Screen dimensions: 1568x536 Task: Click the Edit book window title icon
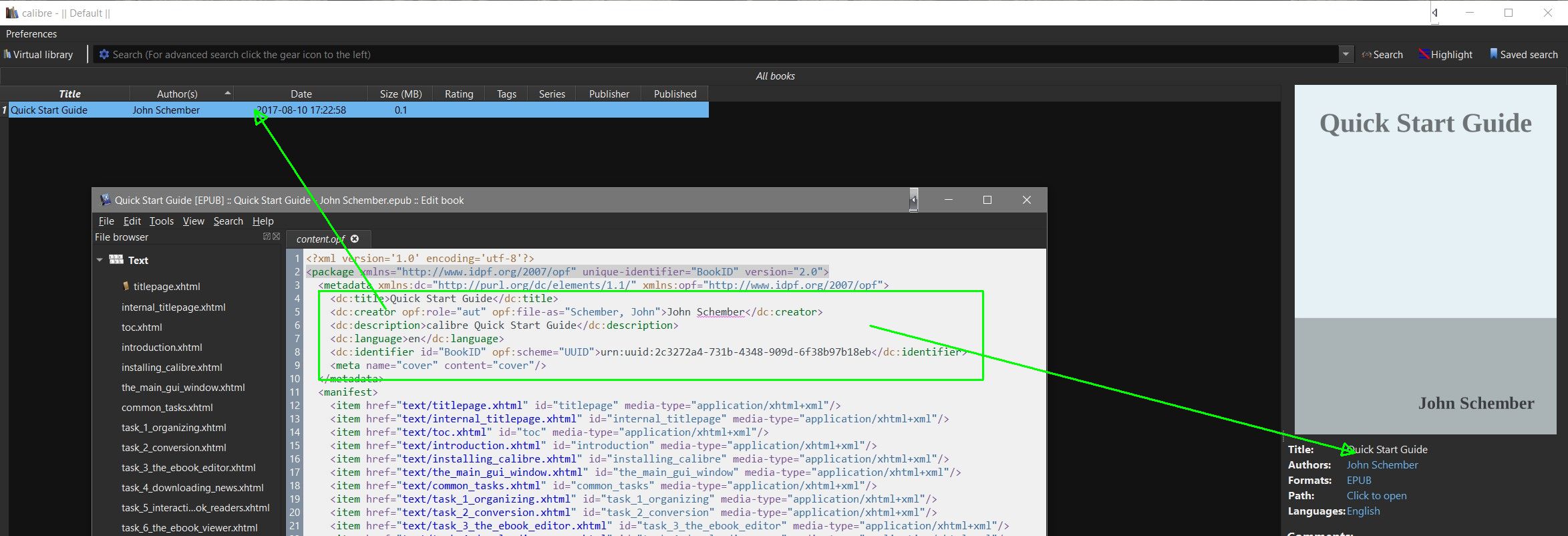pos(104,200)
